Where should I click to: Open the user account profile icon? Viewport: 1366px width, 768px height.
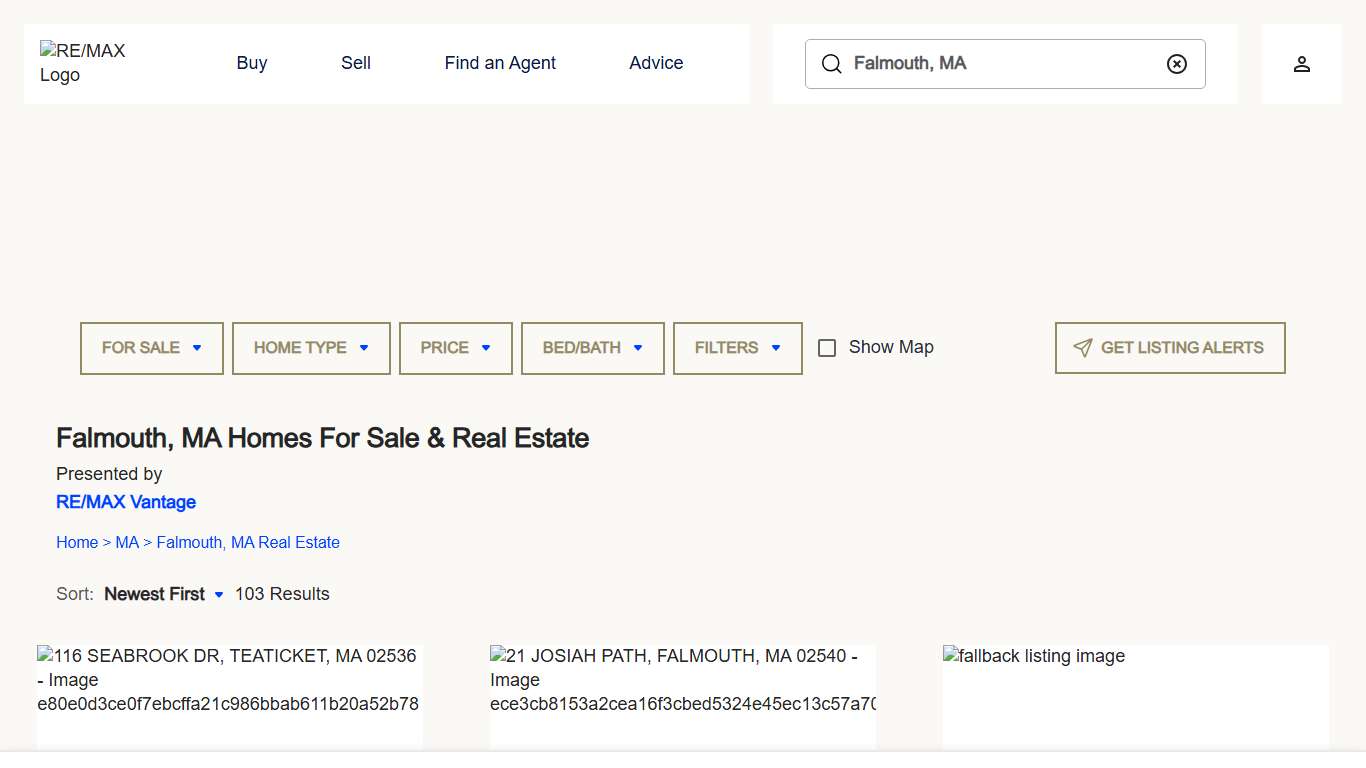click(x=1301, y=64)
